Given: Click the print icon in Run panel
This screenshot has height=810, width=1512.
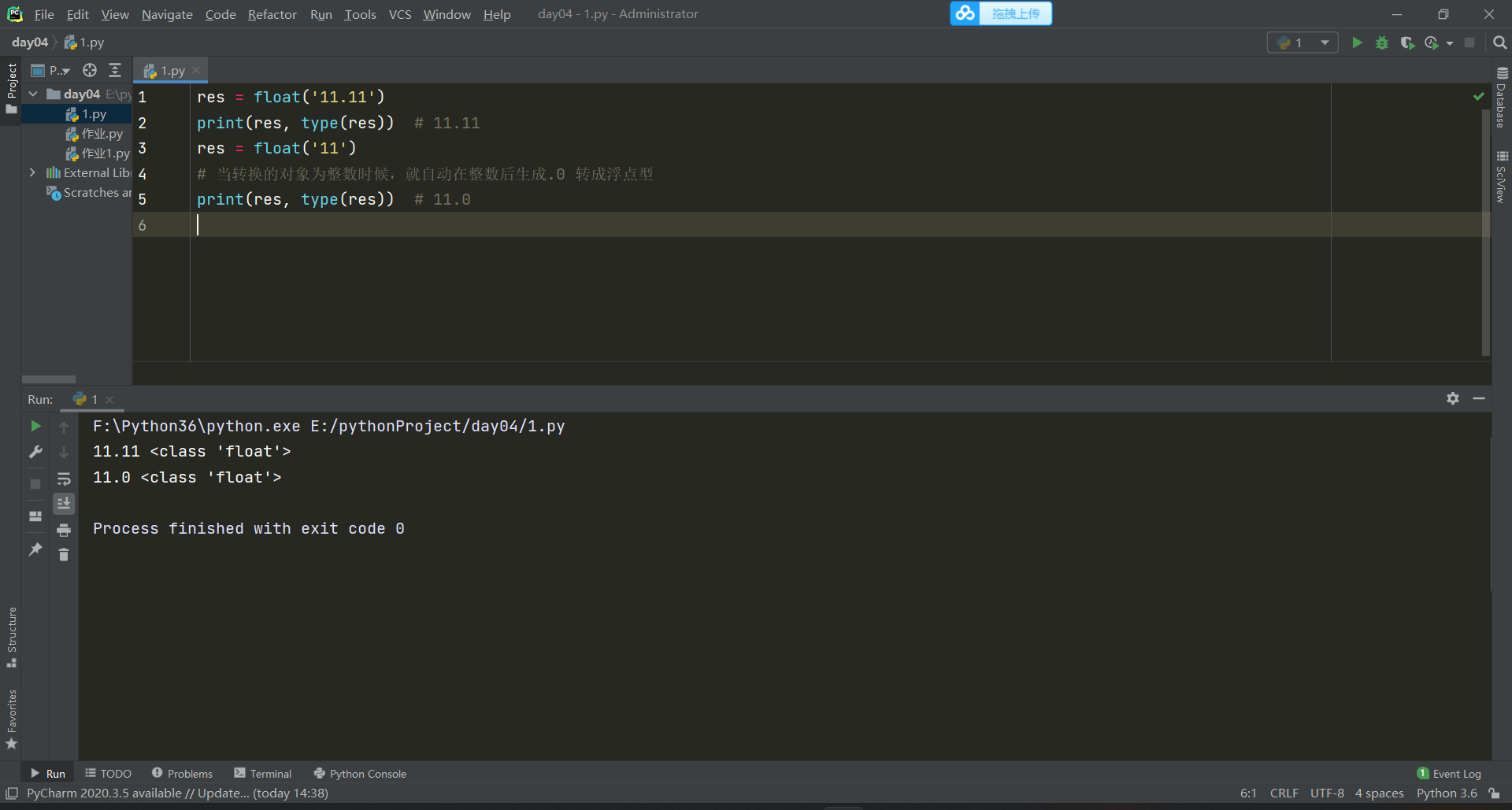Looking at the screenshot, I should pos(64,530).
